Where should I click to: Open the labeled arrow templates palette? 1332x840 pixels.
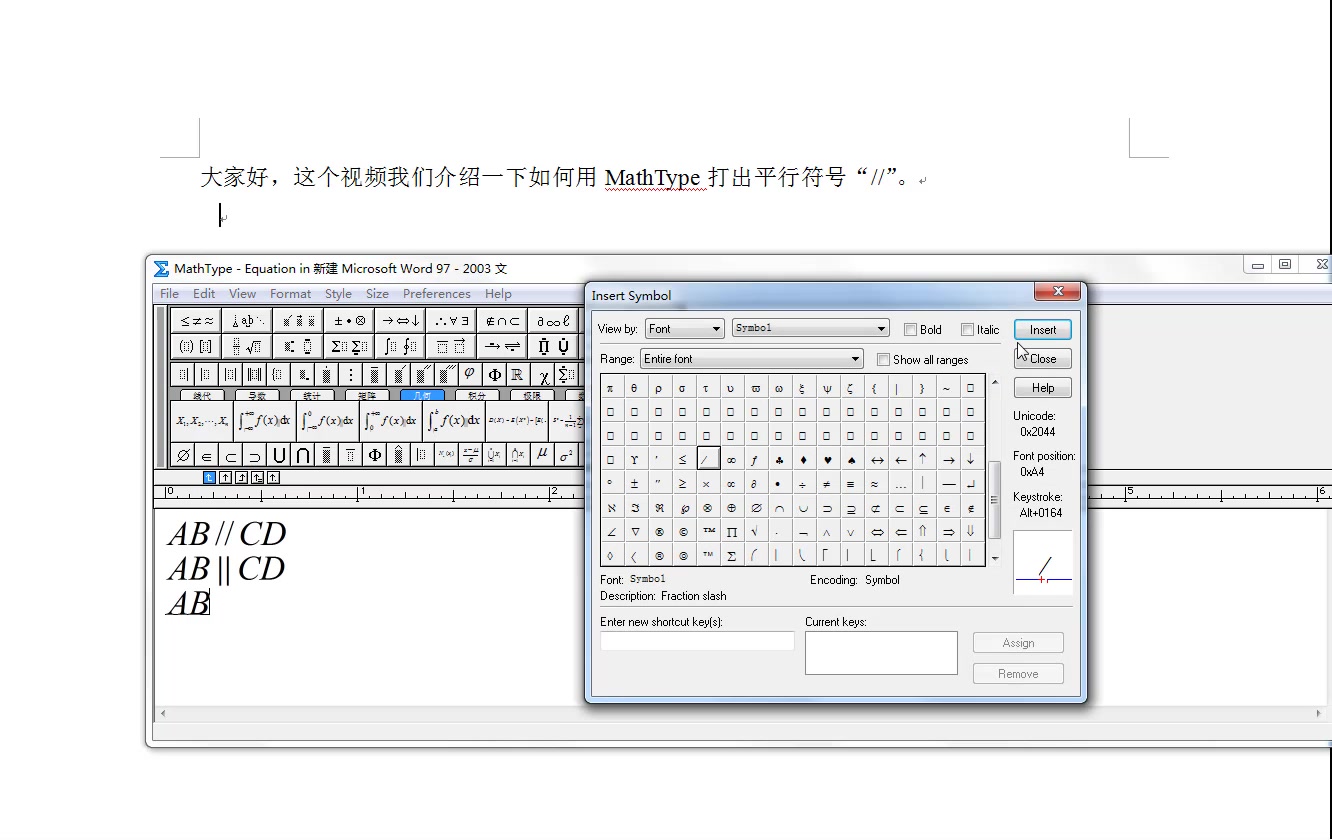click(502, 346)
